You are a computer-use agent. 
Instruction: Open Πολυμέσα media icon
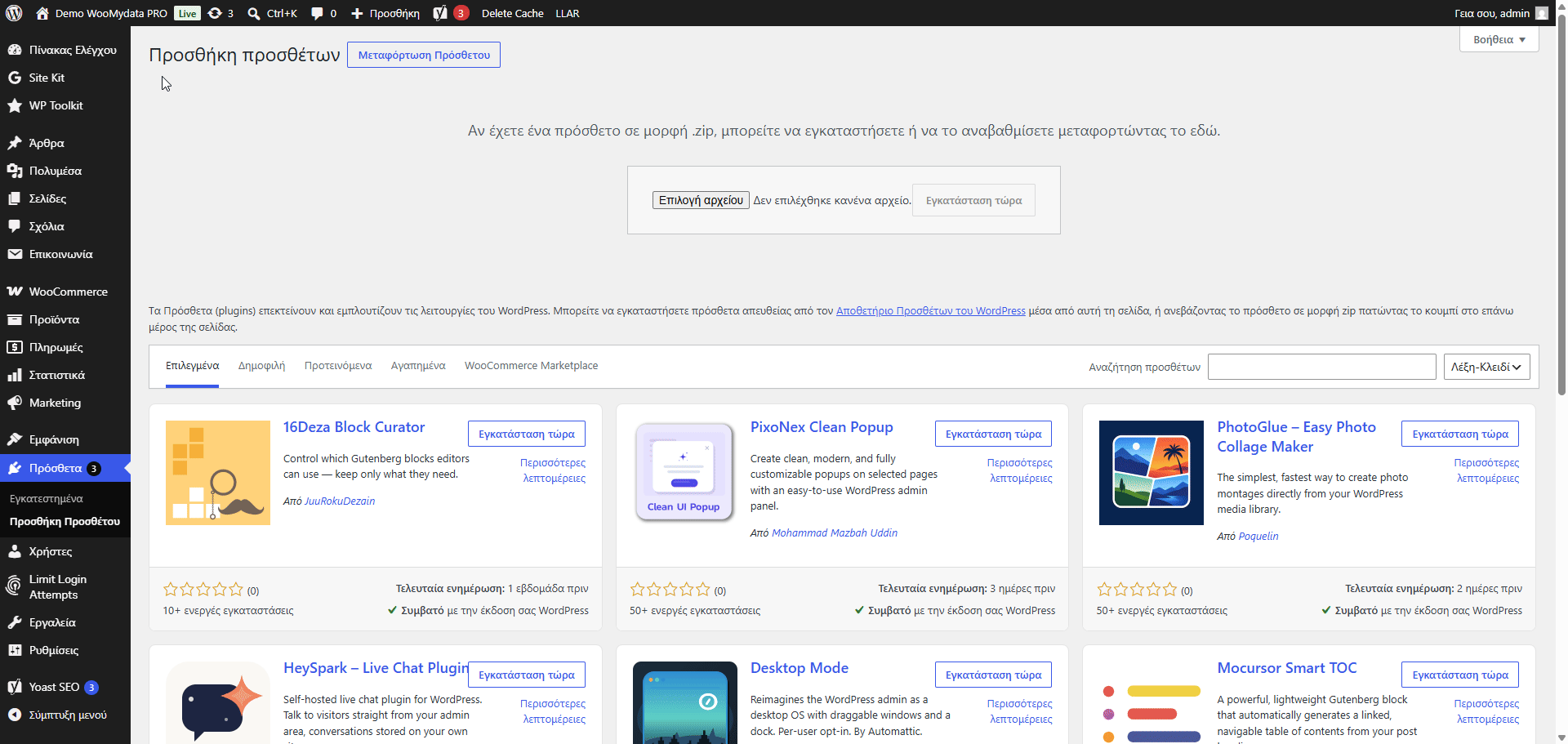click(14, 171)
